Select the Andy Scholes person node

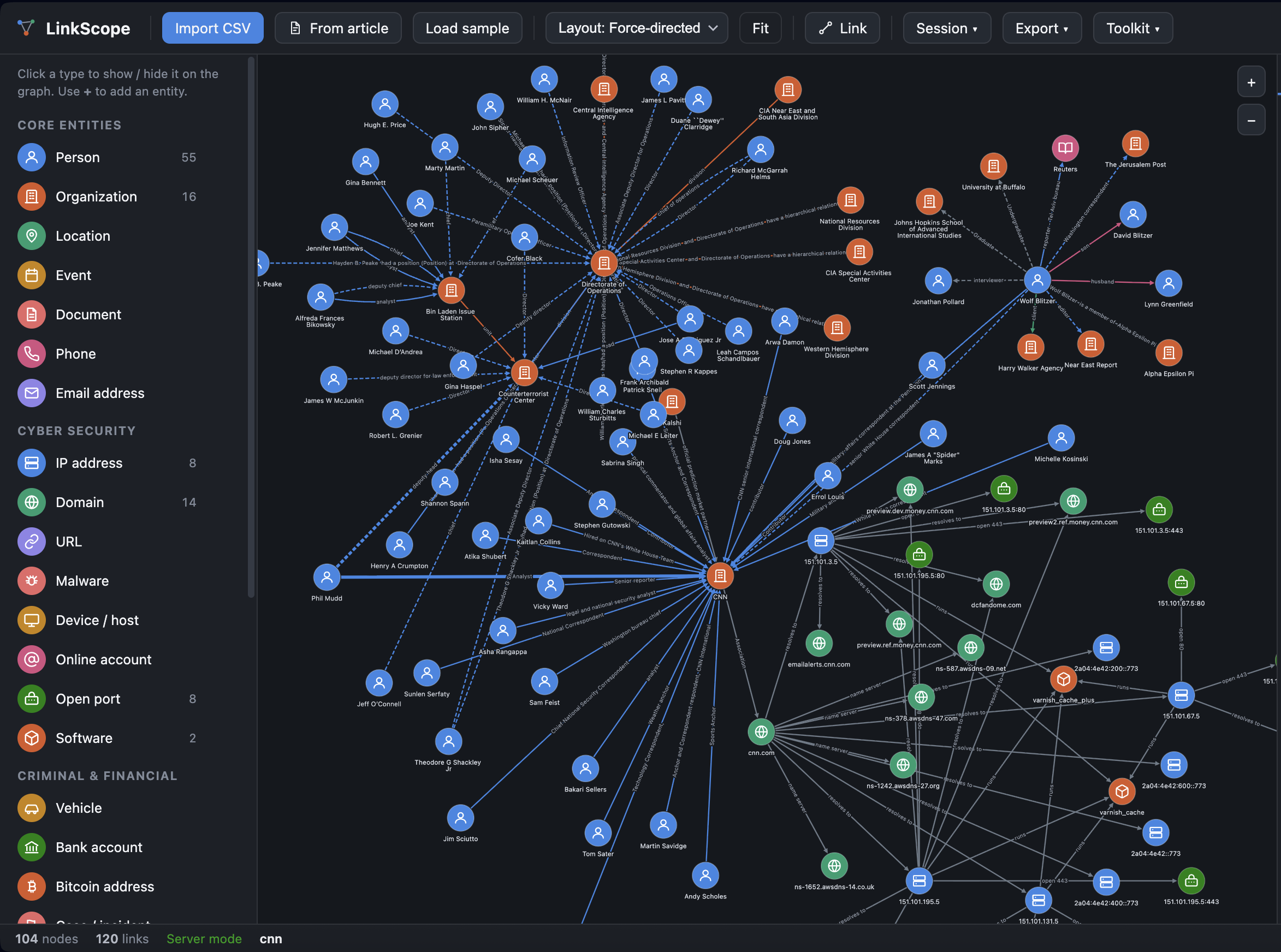pyautogui.click(x=705, y=876)
